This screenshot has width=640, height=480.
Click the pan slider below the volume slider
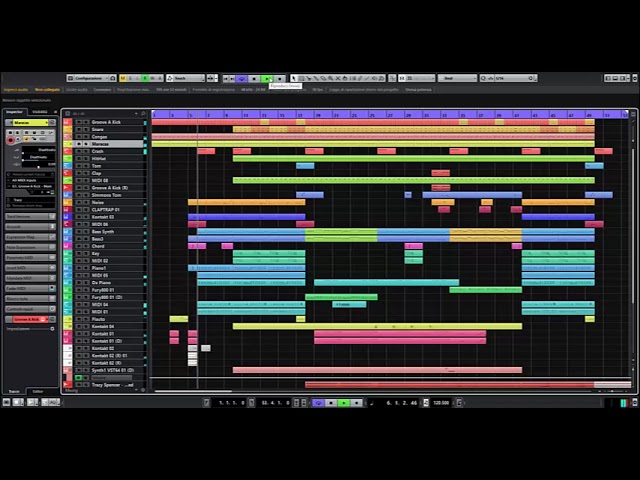click(x=39, y=158)
